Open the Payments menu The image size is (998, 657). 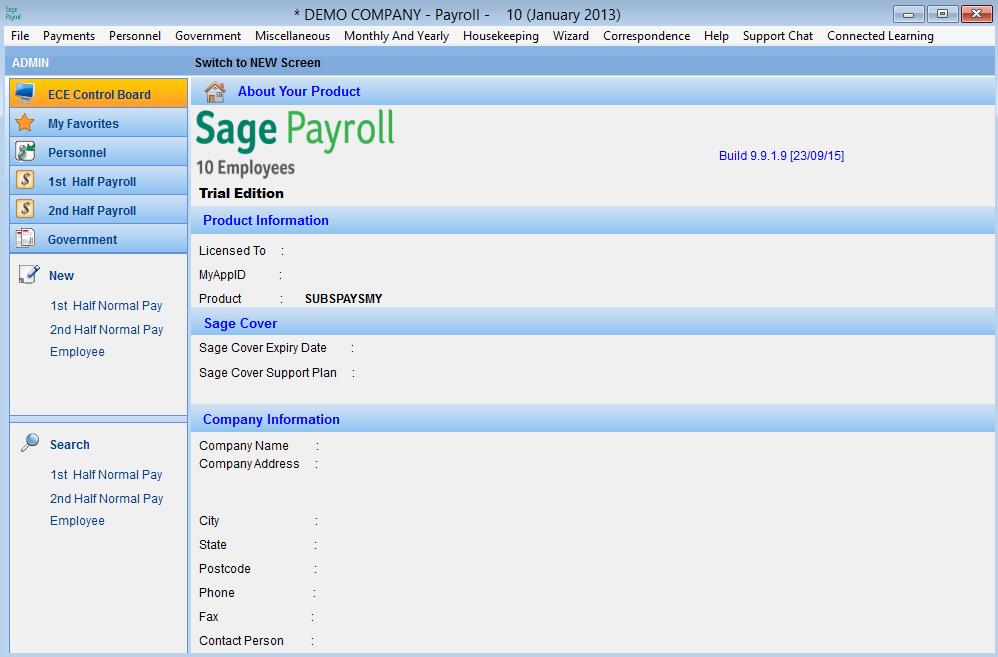coord(69,36)
